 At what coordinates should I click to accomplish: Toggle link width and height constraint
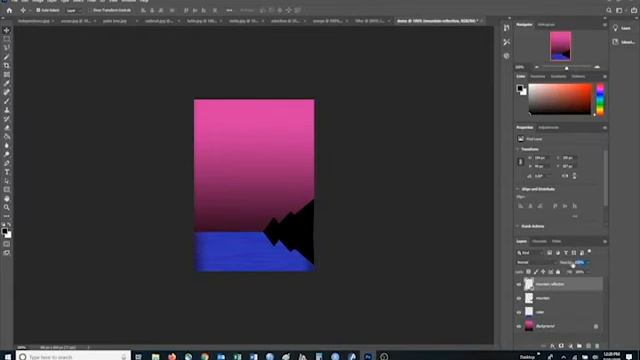point(520,162)
